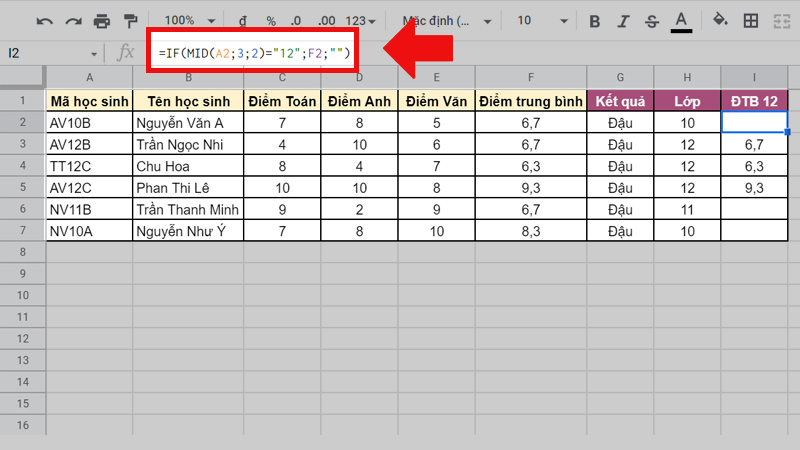Click the "Điểm Anh" header cell
The height and width of the screenshot is (450, 800).
359,101
